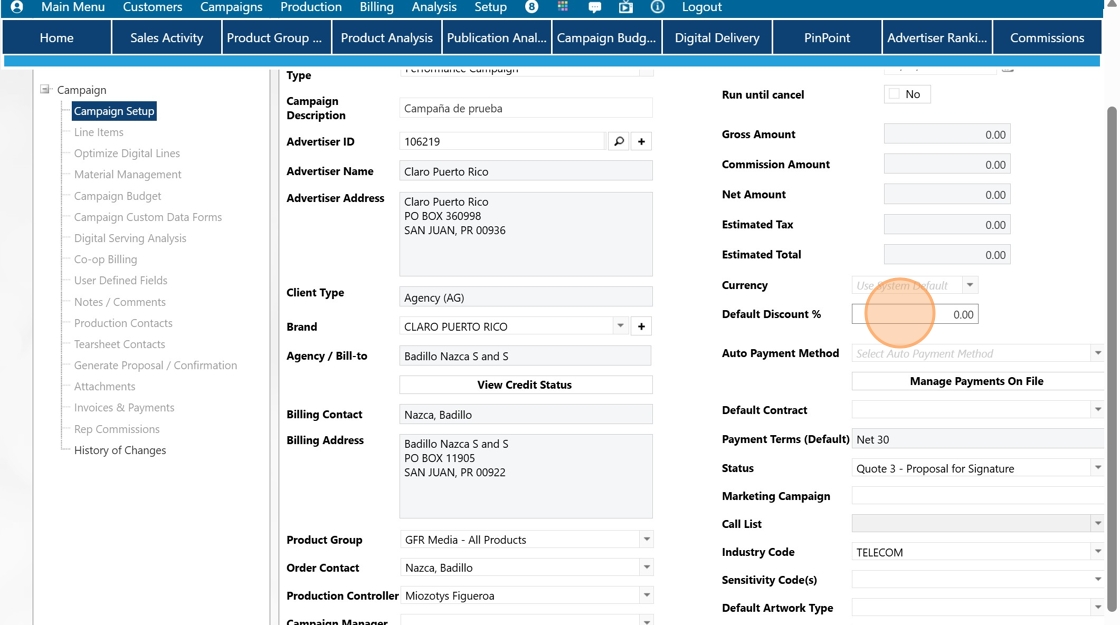Screen dimensions: 1120x625
Task: Open the Campaigns menu
Action: click(231, 7)
